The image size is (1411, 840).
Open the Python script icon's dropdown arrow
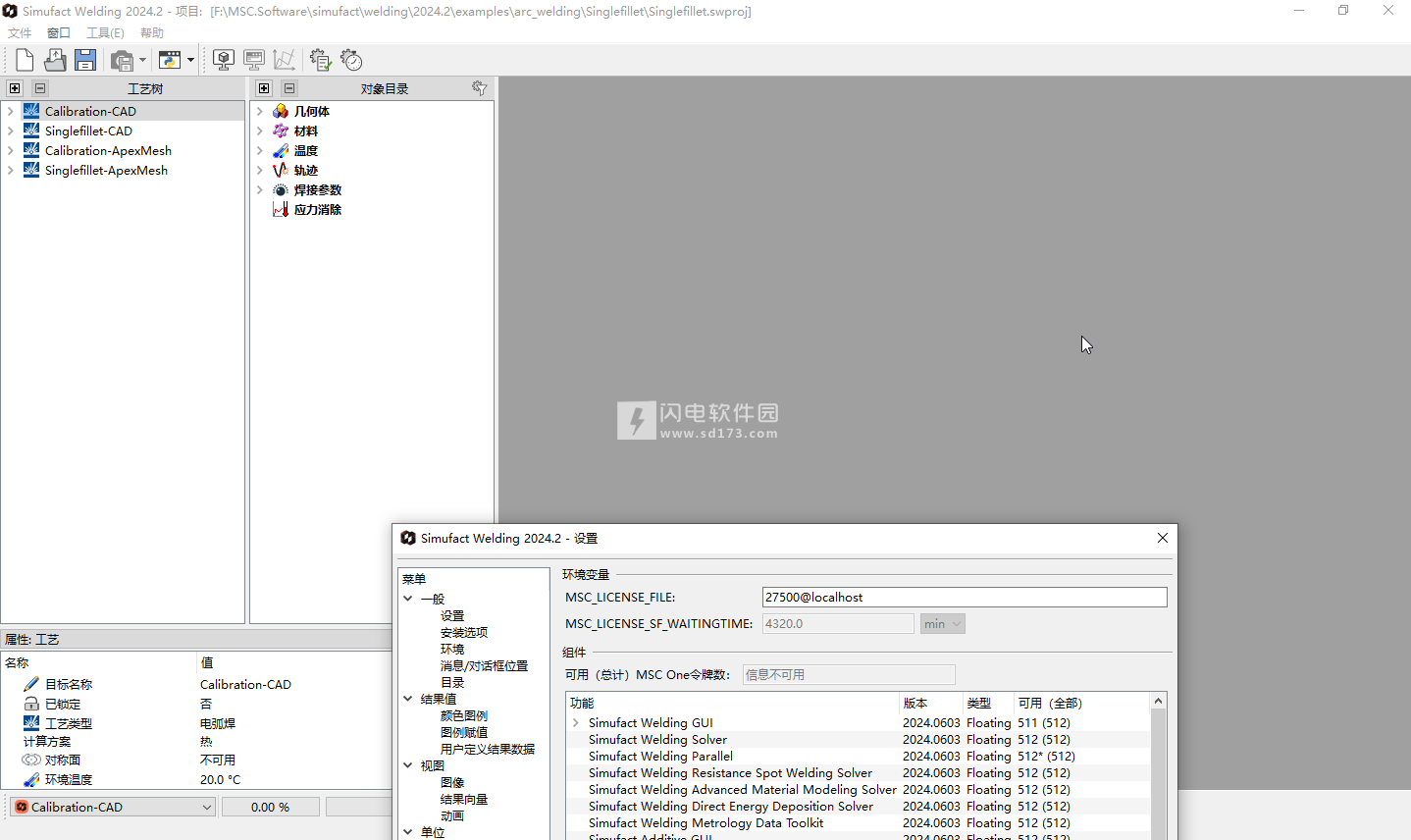click(190, 61)
